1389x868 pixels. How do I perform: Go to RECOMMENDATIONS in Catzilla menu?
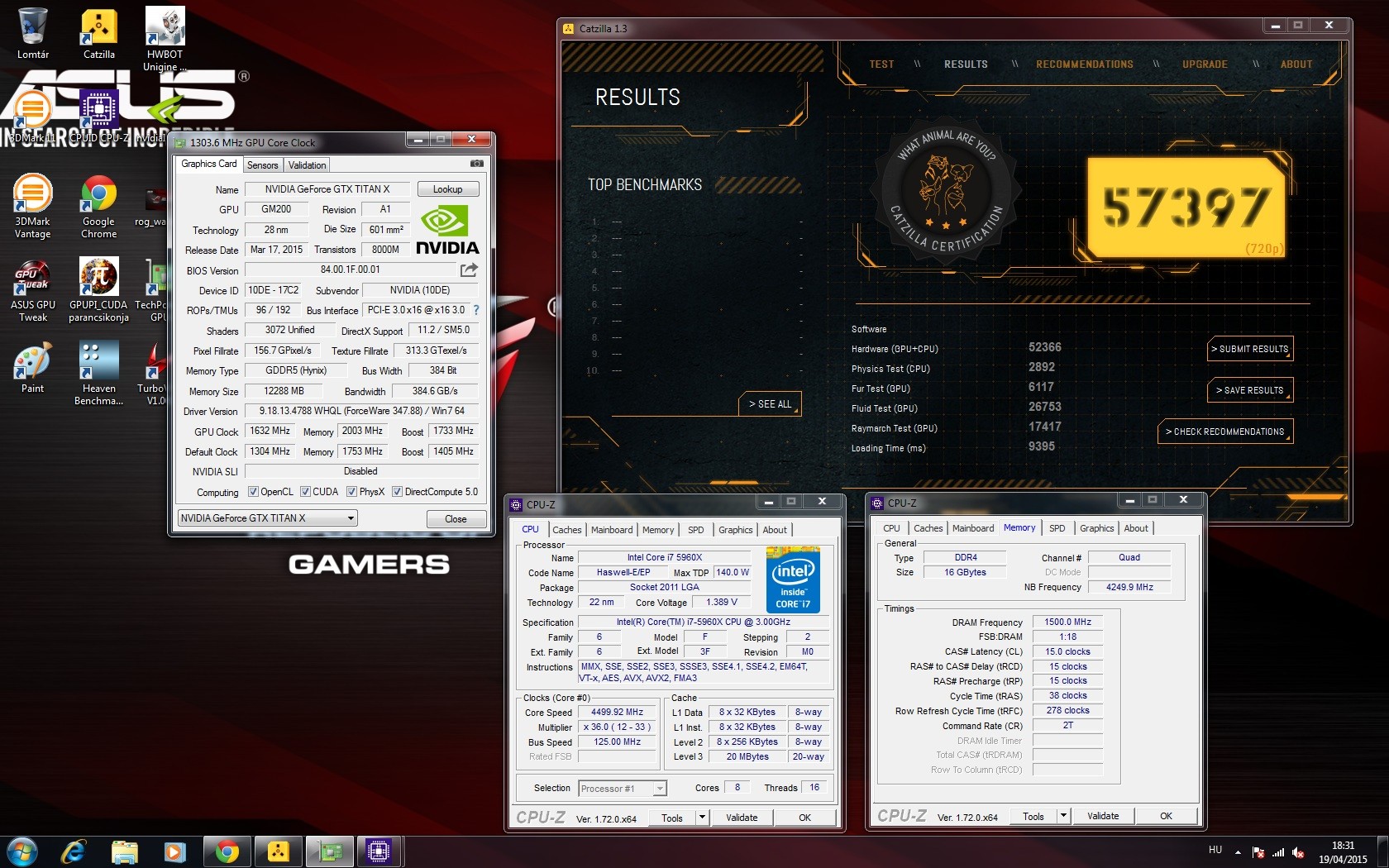[x=1085, y=64]
